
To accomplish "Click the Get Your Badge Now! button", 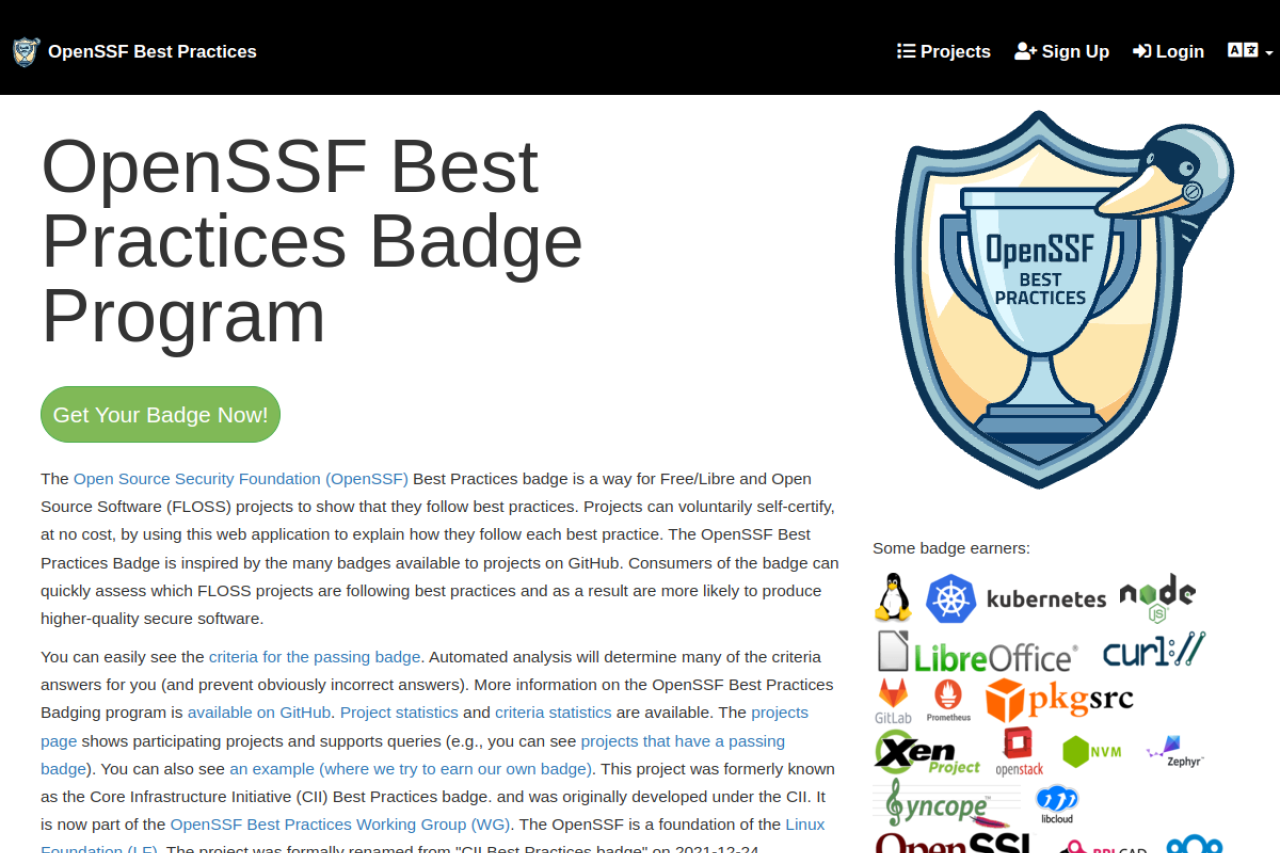I will 160,414.
